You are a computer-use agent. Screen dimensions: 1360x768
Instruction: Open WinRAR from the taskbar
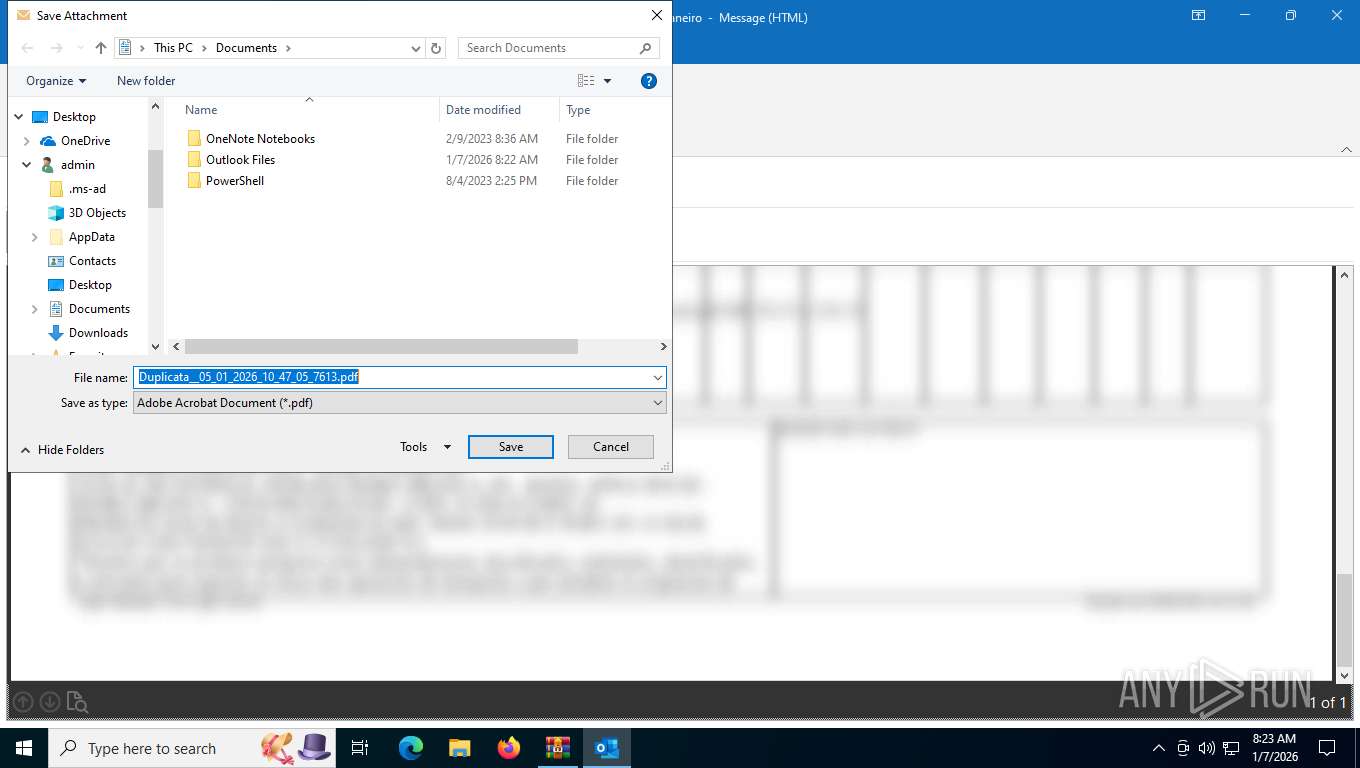(x=557, y=748)
